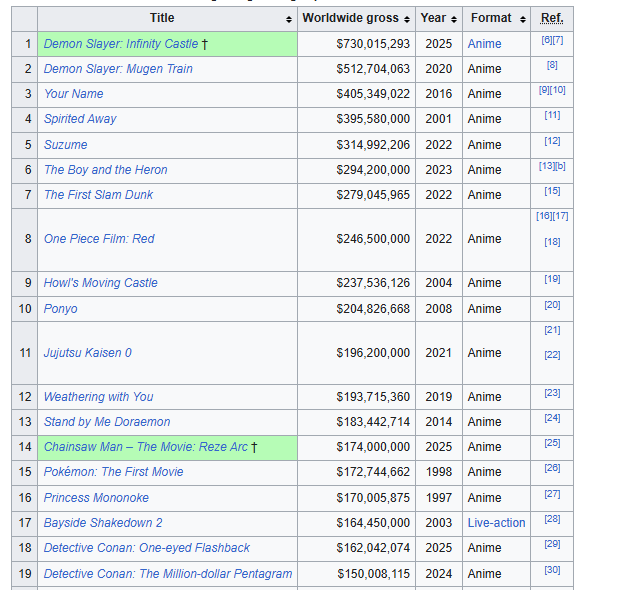621x590 pixels.
Task: Open reference [17]
Action: pos(560,216)
